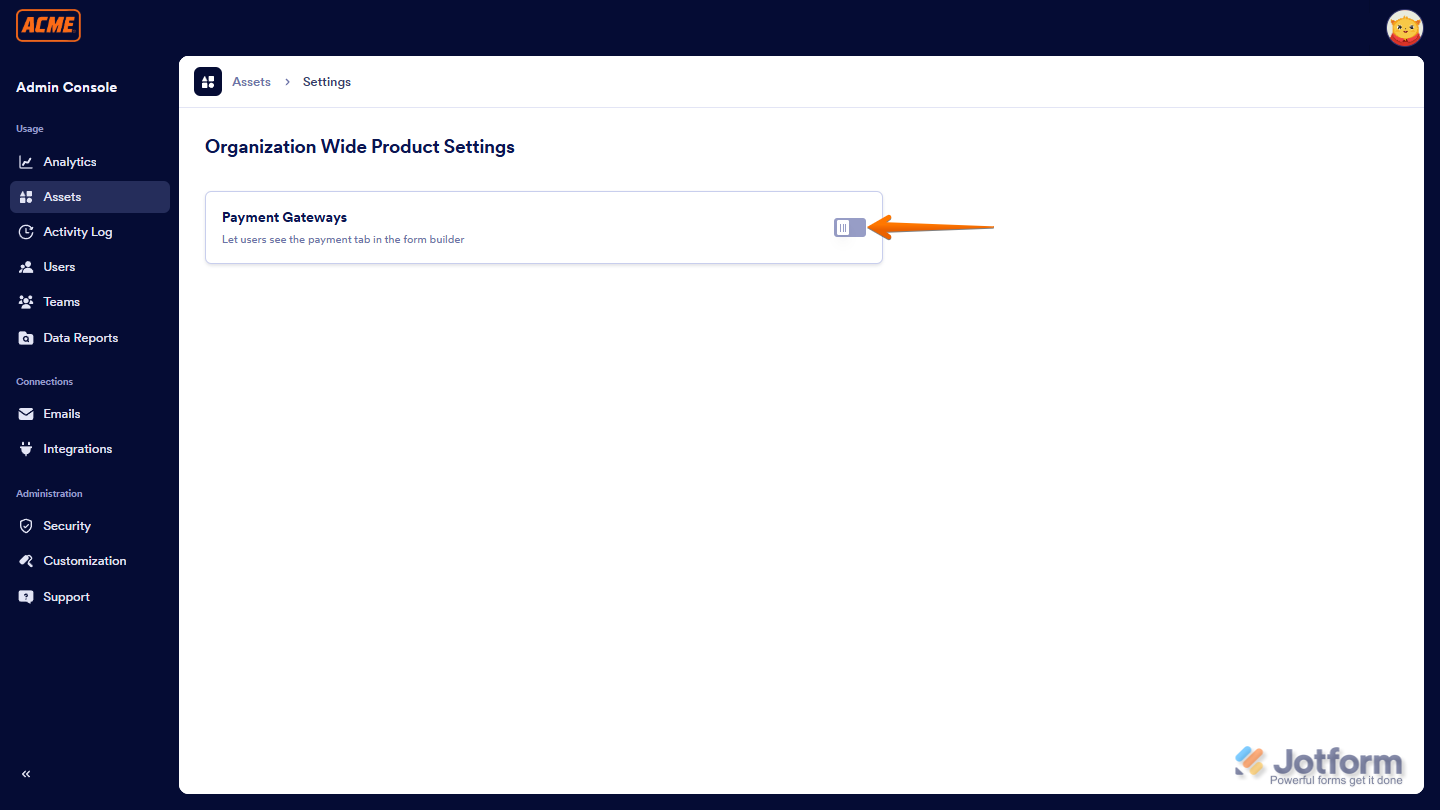Navigate to Settings in the breadcrumb
The width and height of the screenshot is (1440, 810).
[x=326, y=81]
